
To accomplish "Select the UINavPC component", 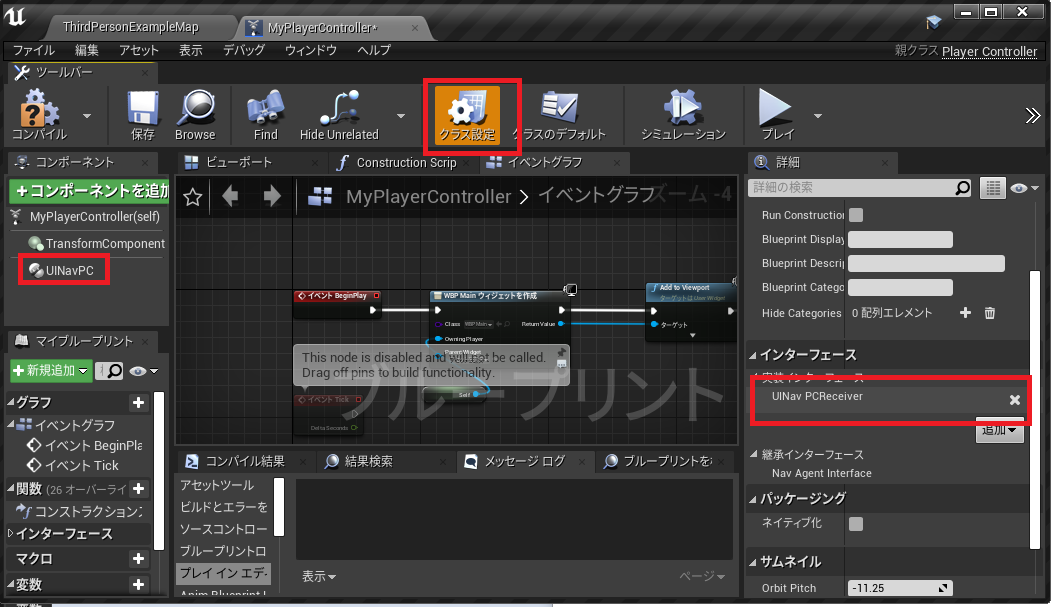I will pyautogui.click(x=69, y=271).
